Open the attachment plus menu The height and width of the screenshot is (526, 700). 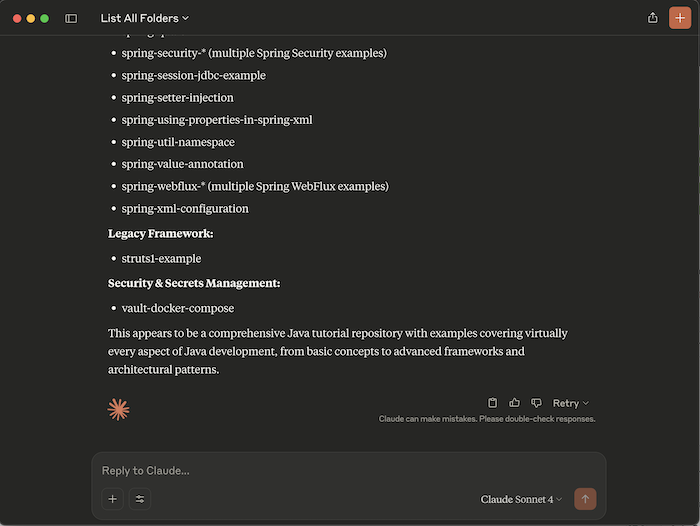pos(112,499)
